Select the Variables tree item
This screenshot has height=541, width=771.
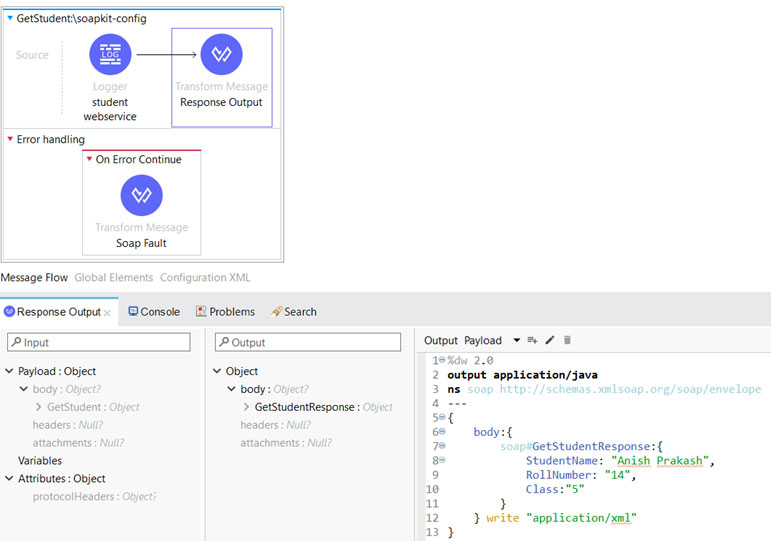coord(40,460)
